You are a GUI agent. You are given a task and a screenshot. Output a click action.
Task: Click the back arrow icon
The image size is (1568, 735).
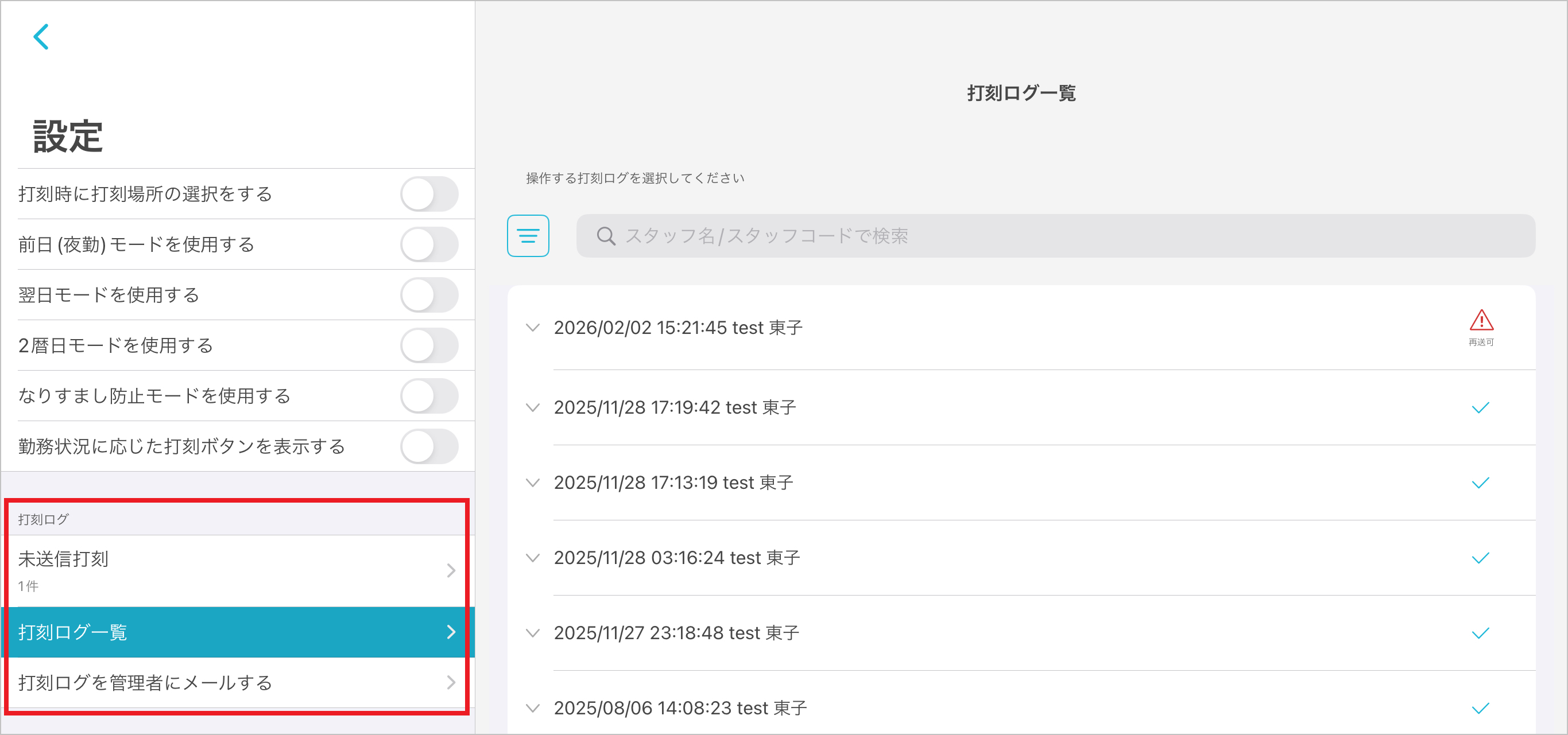point(41,37)
